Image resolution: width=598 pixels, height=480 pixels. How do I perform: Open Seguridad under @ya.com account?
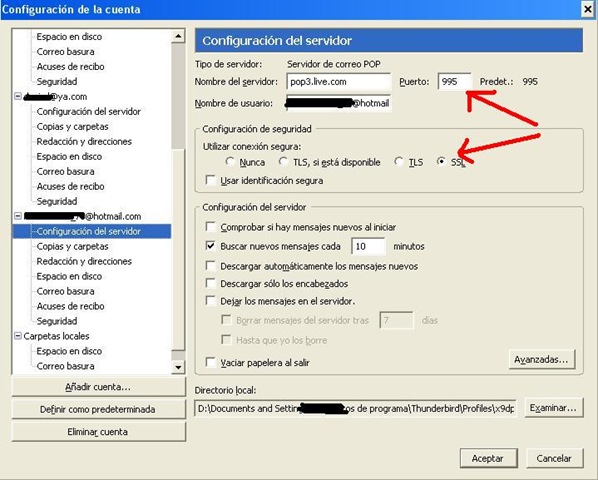point(57,201)
